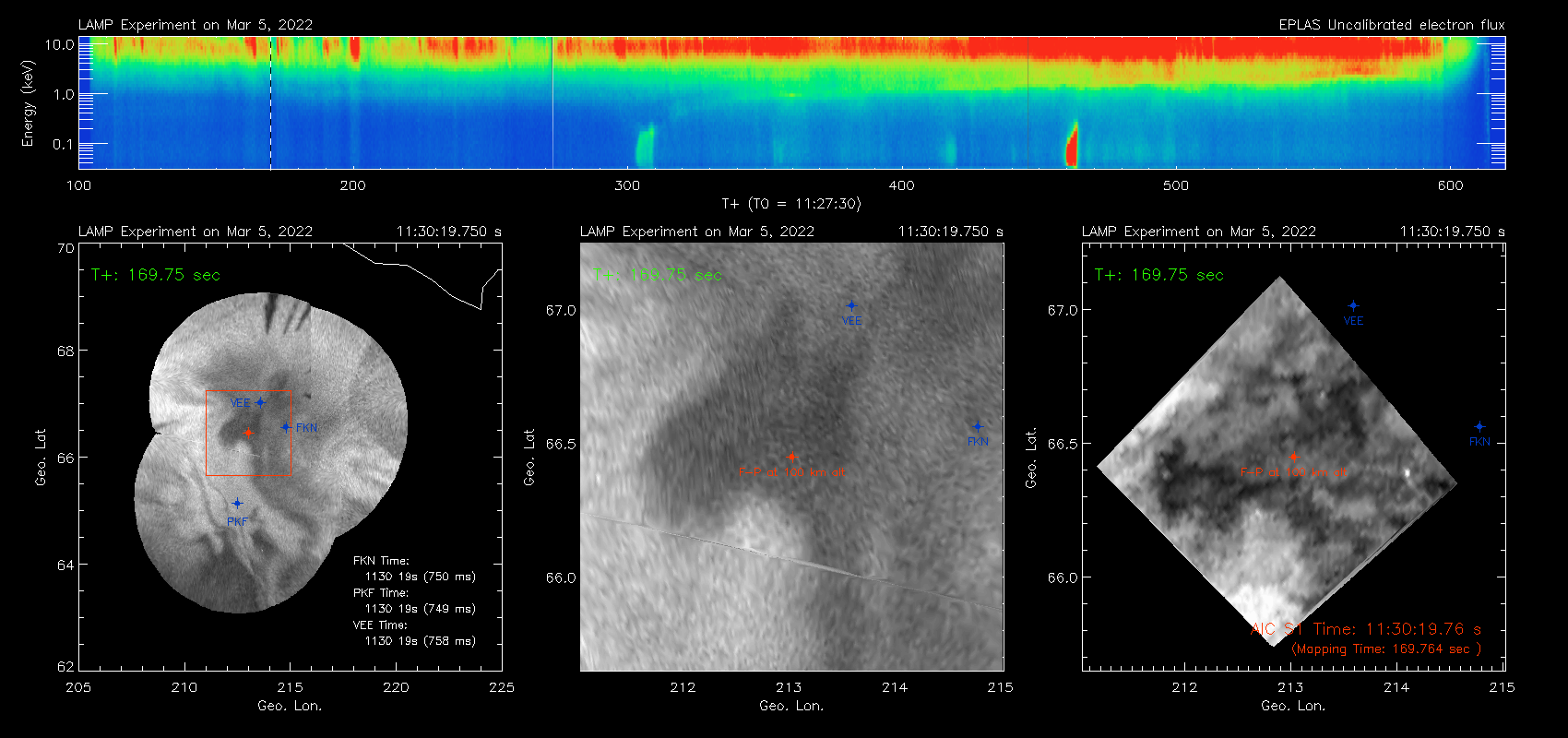Click the red low-energy burst near T+ 460

coord(1072,145)
